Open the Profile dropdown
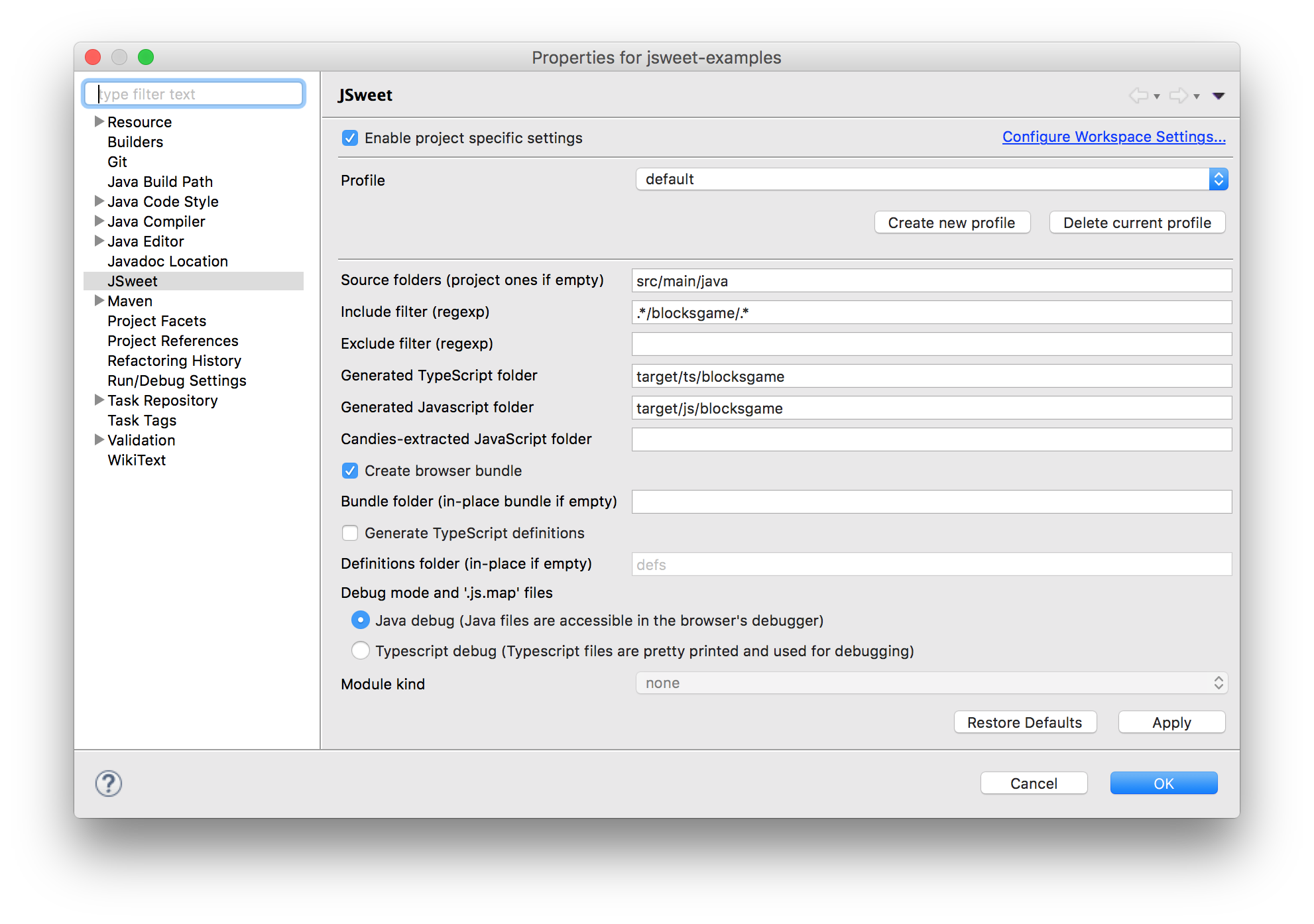The image size is (1314, 924). 931,179
